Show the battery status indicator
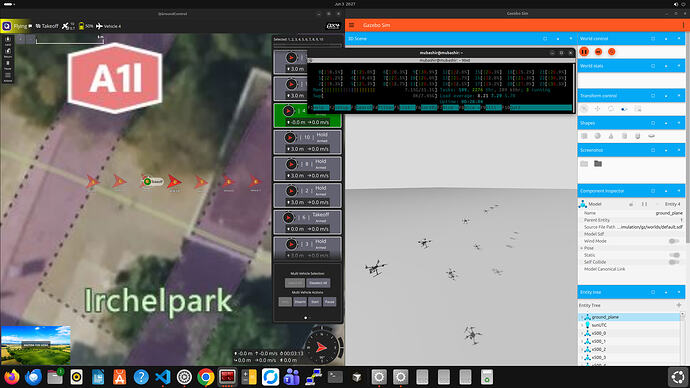Viewport: 690px width, 388px height. coord(86,26)
